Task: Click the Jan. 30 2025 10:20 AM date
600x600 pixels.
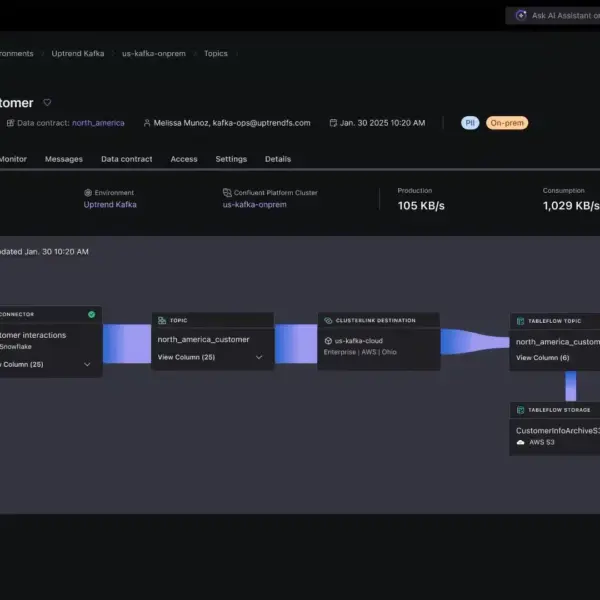Action: (383, 123)
